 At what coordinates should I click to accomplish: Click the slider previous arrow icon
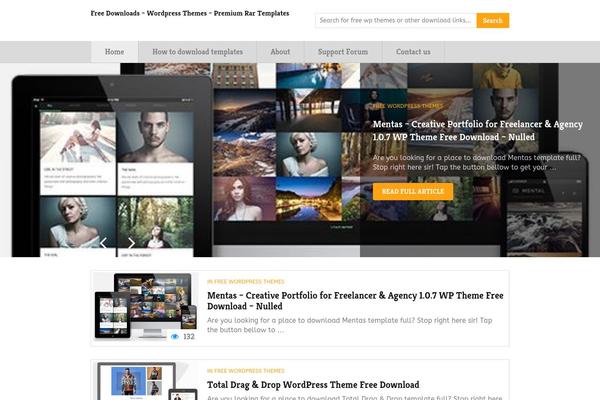pos(103,243)
